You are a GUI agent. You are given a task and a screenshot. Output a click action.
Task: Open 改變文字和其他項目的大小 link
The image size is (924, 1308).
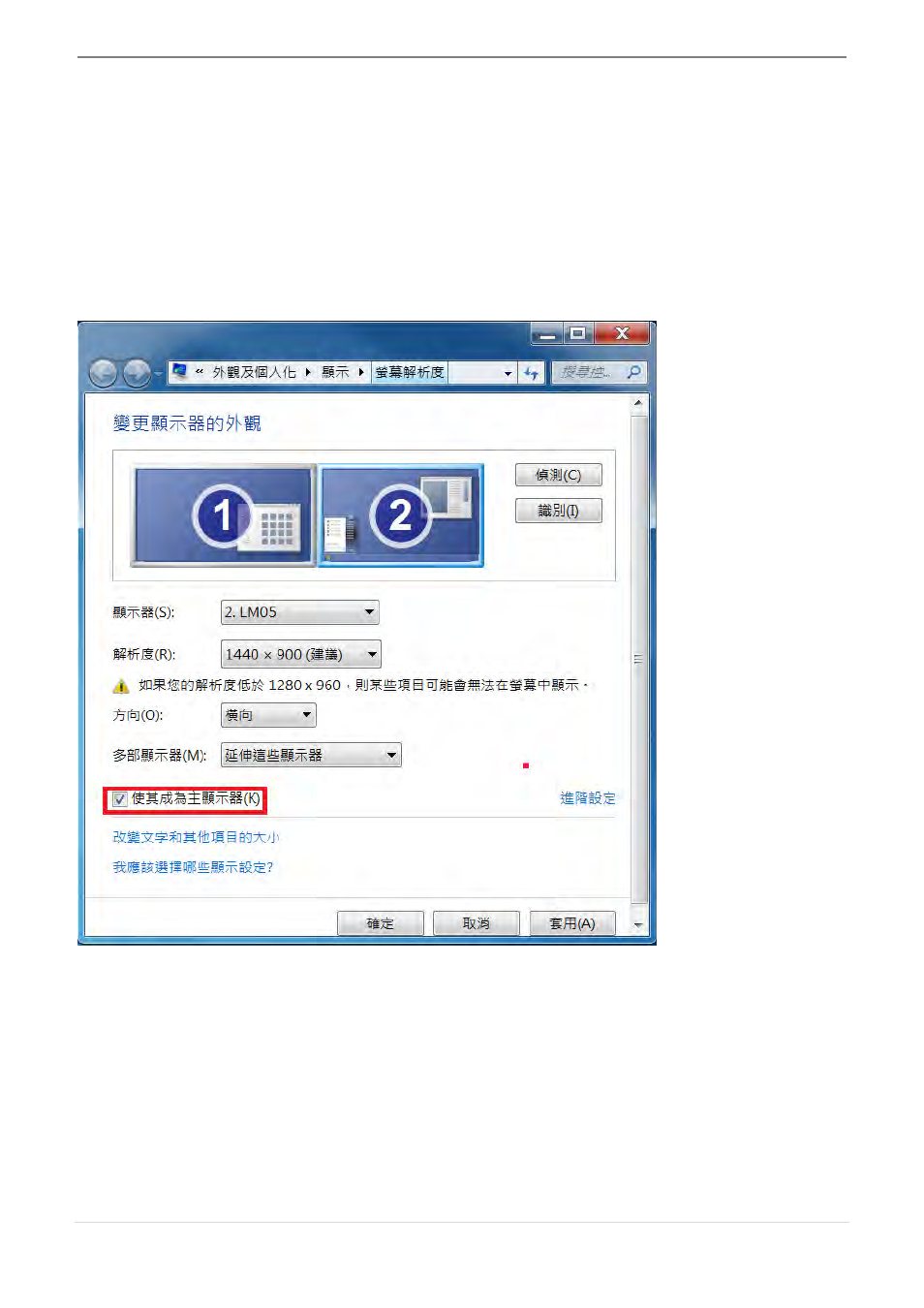(x=196, y=837)
